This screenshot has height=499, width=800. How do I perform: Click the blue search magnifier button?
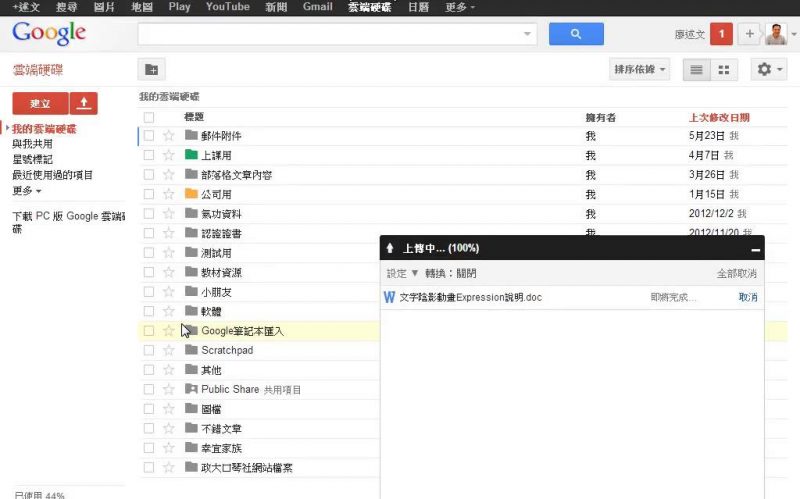click(x=575, y=34)
